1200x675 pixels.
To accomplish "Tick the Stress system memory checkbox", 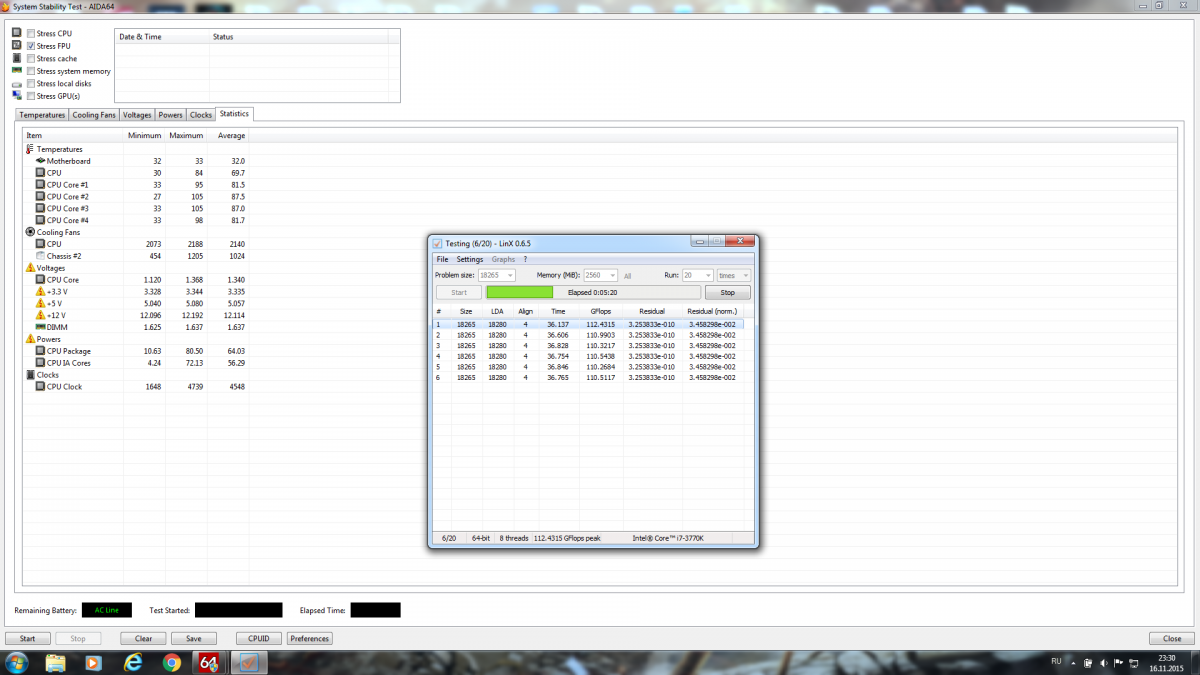I will 31,71.
